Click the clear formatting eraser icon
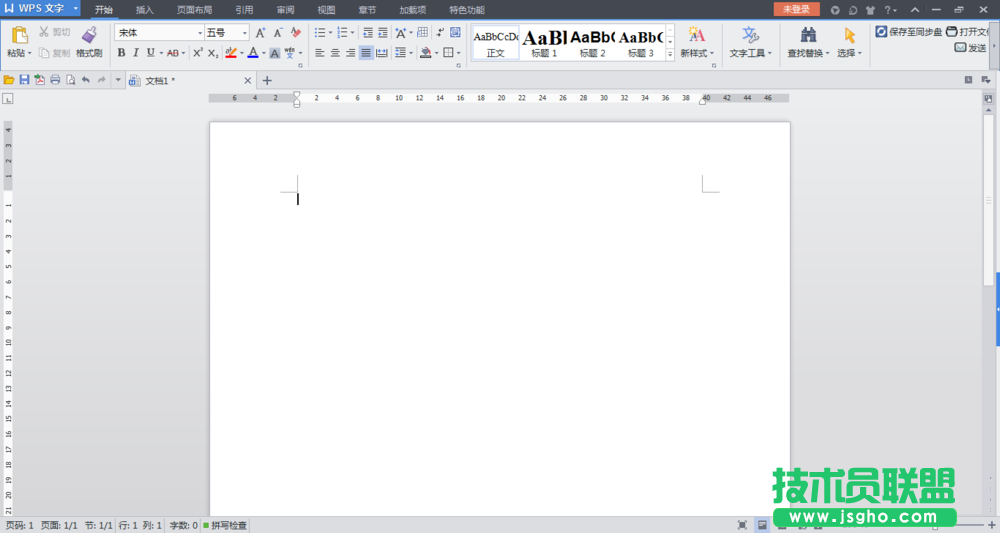1000x533 pixels. [x=296, y=33]
